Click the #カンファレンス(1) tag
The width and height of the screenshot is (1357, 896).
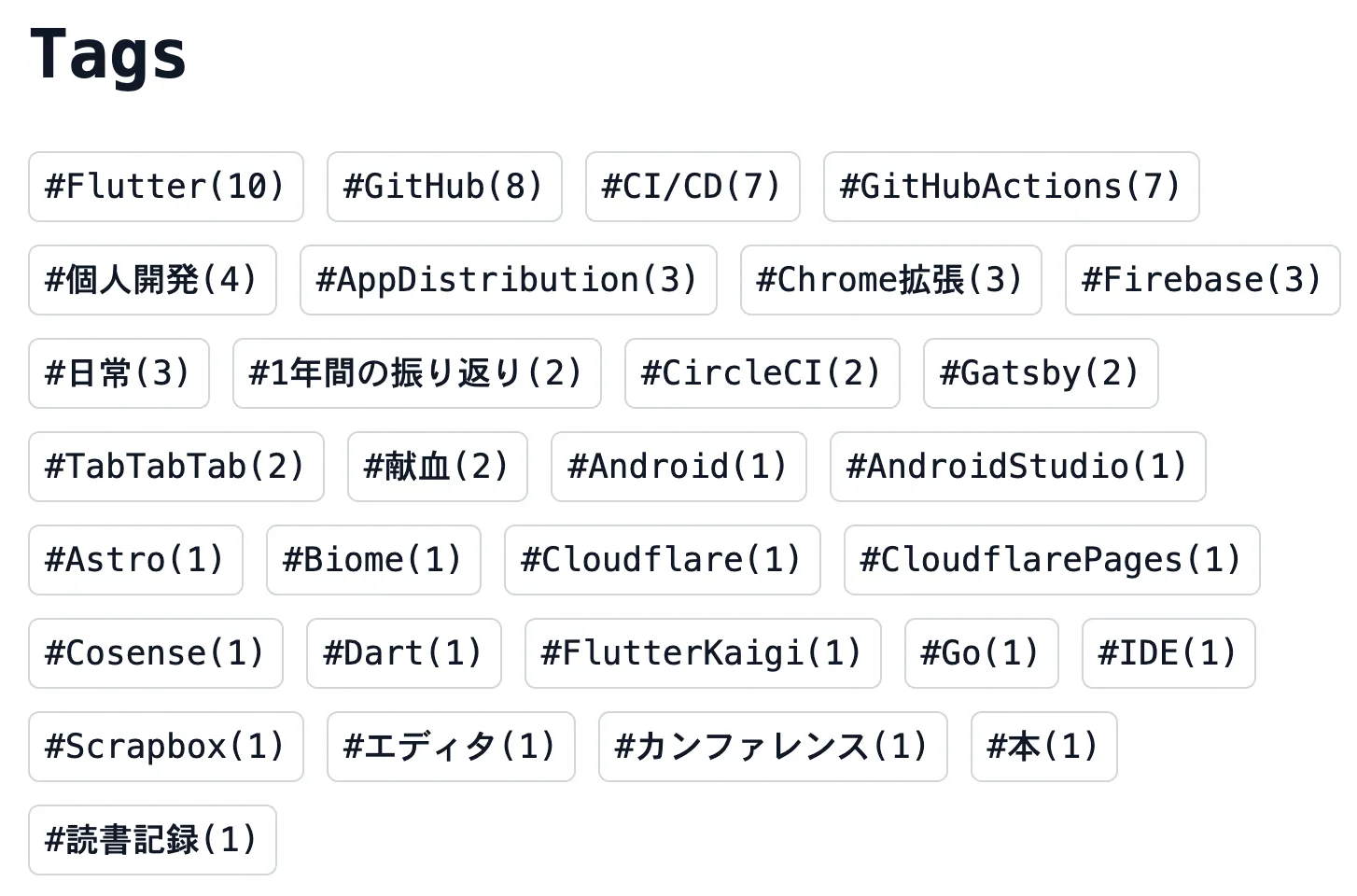click(773, 747)
